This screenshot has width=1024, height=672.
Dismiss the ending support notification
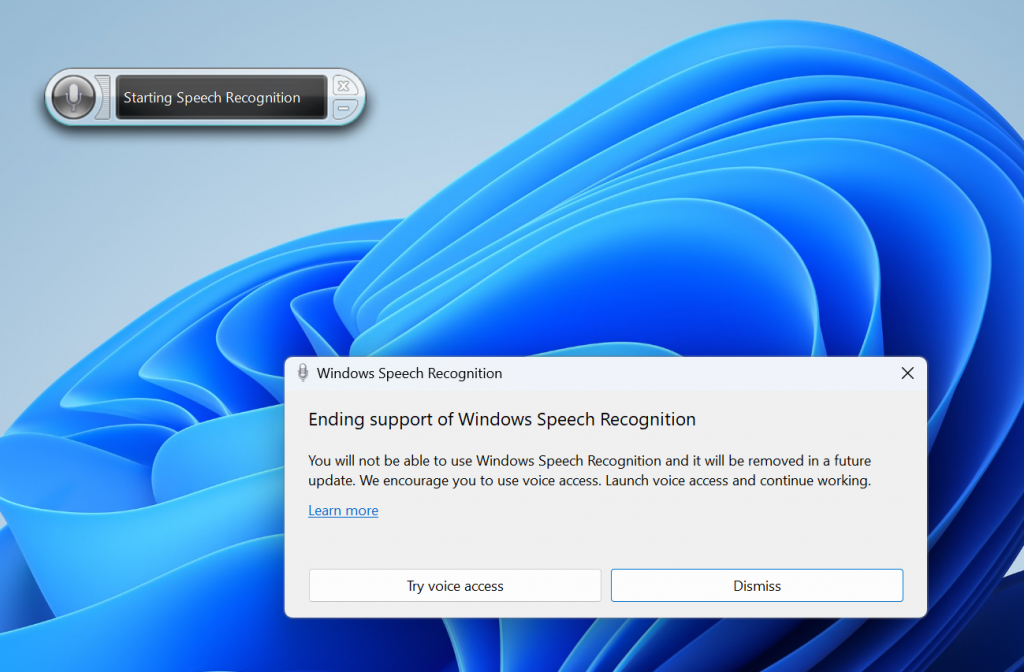point(757,585)
